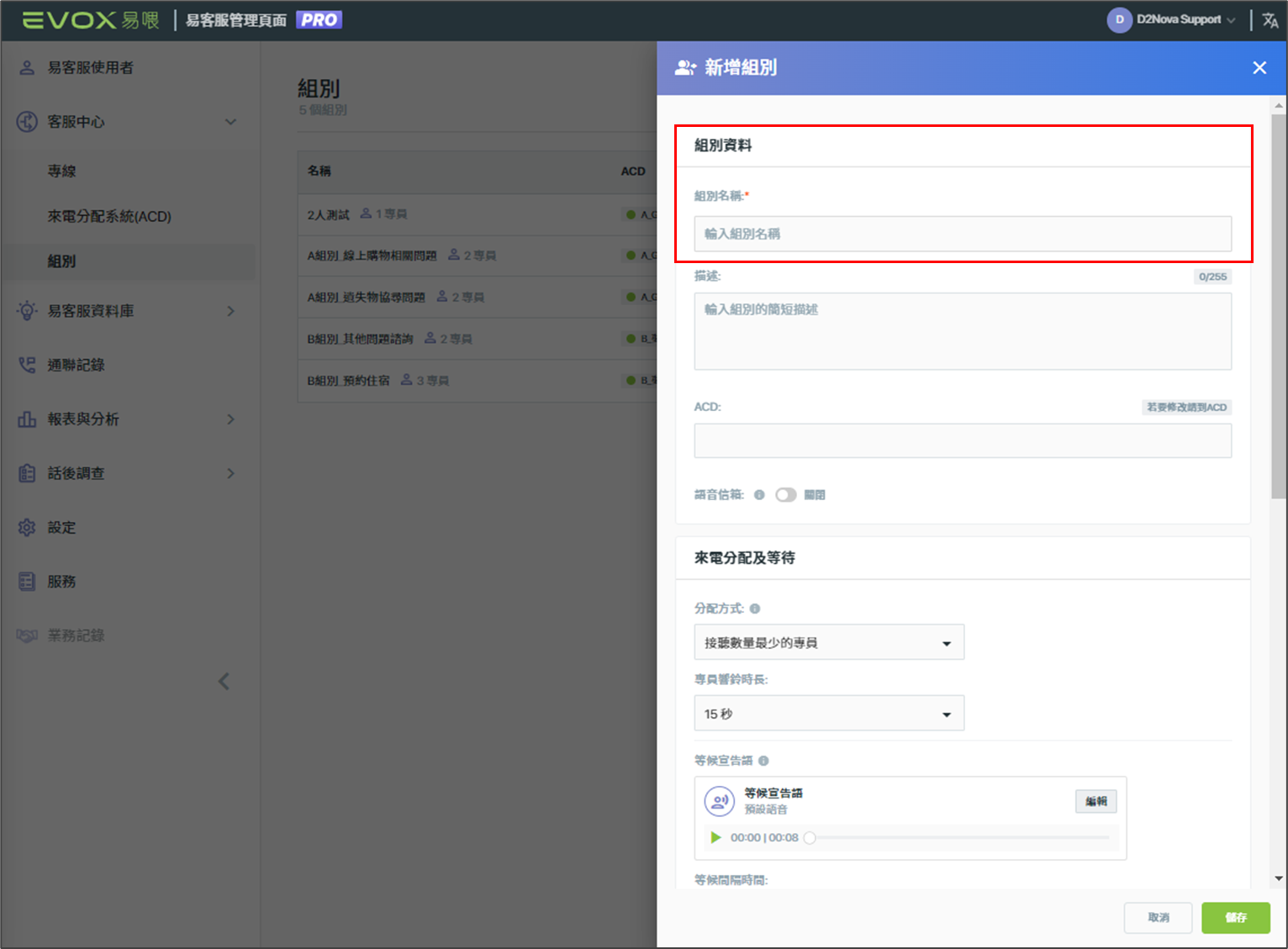This screenshot has width=1288, height=949.
Task: Collapse the sidebar with the left chevron
Action: 224,681
